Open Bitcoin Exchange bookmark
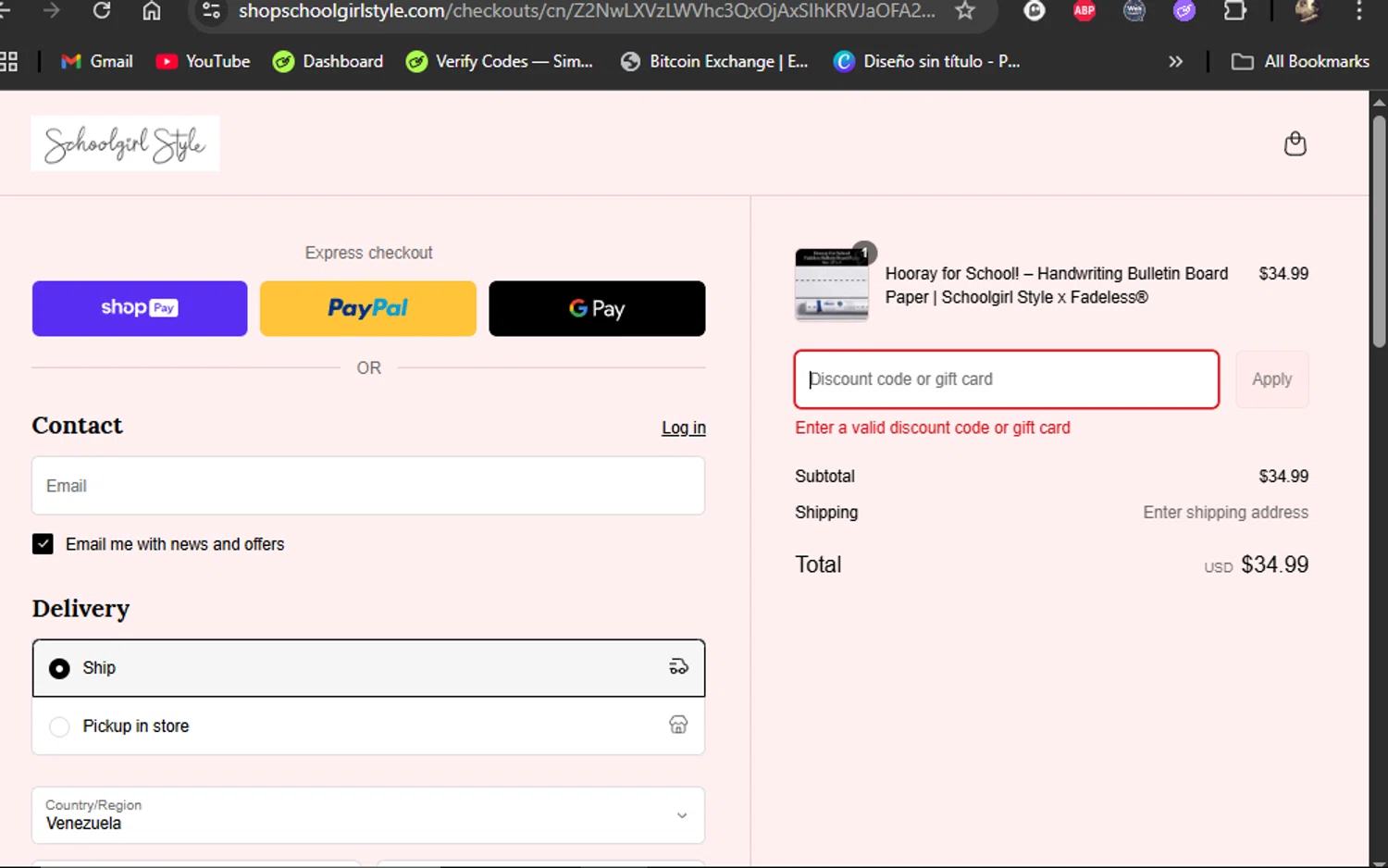The height and width of the screenshot is (868, 1388). pyautogui.click(x=714, y=62)
